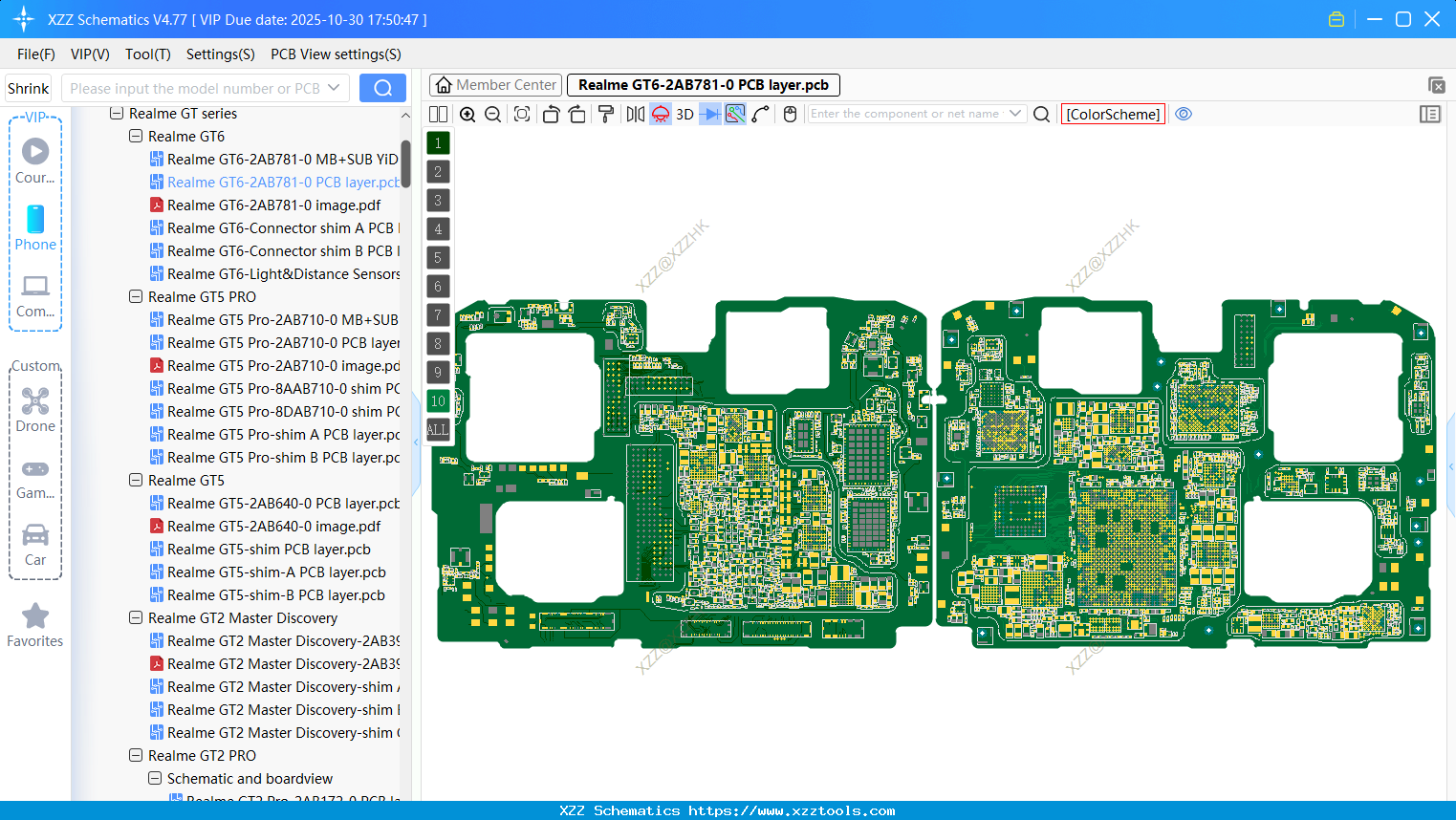Image resolution: width=1456 pixels, height=820 pixels.
Task: Zoom in on the PCB view
Action: 467,115
